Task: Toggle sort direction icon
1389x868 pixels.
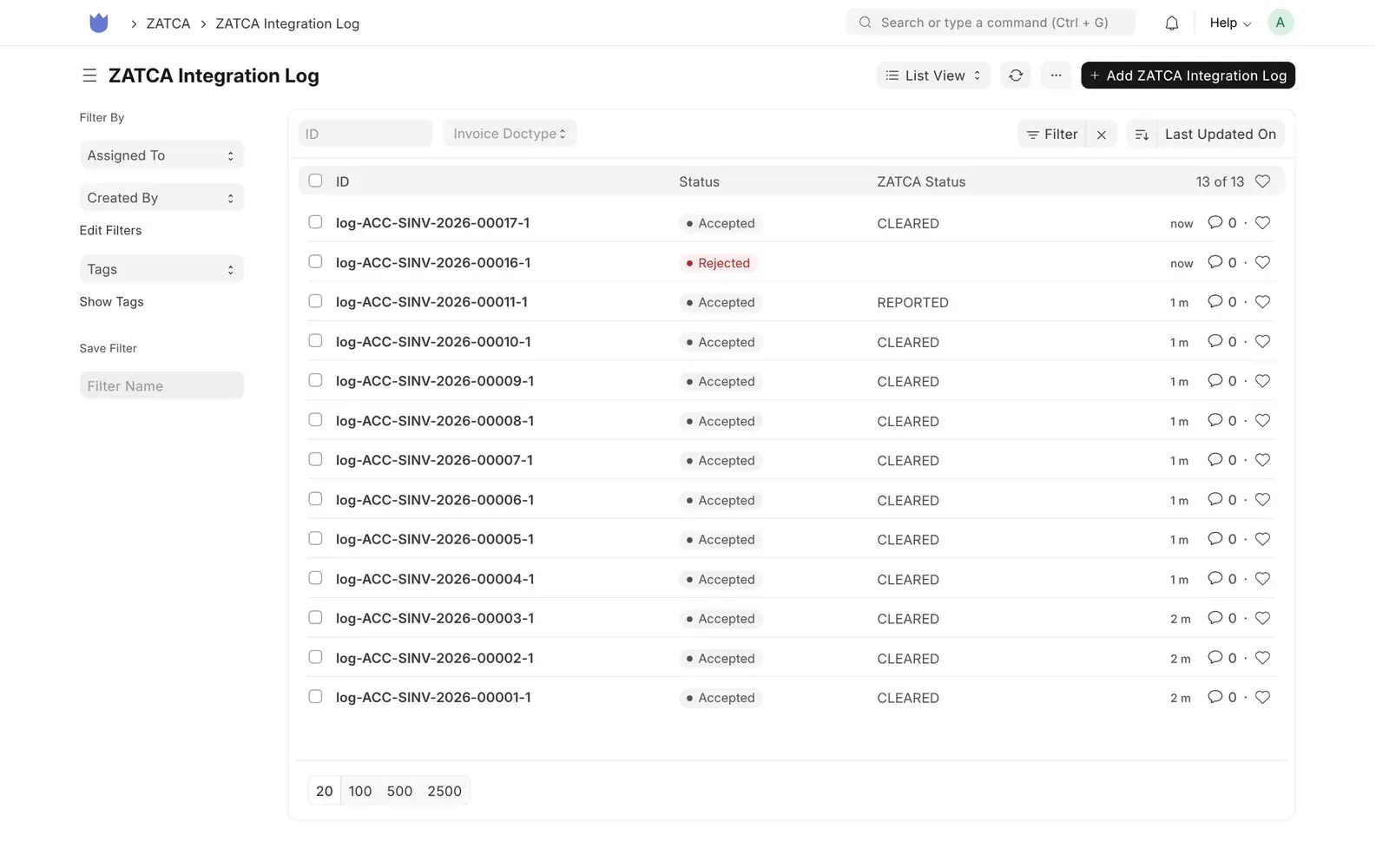Action: (x=1142, y=135)
